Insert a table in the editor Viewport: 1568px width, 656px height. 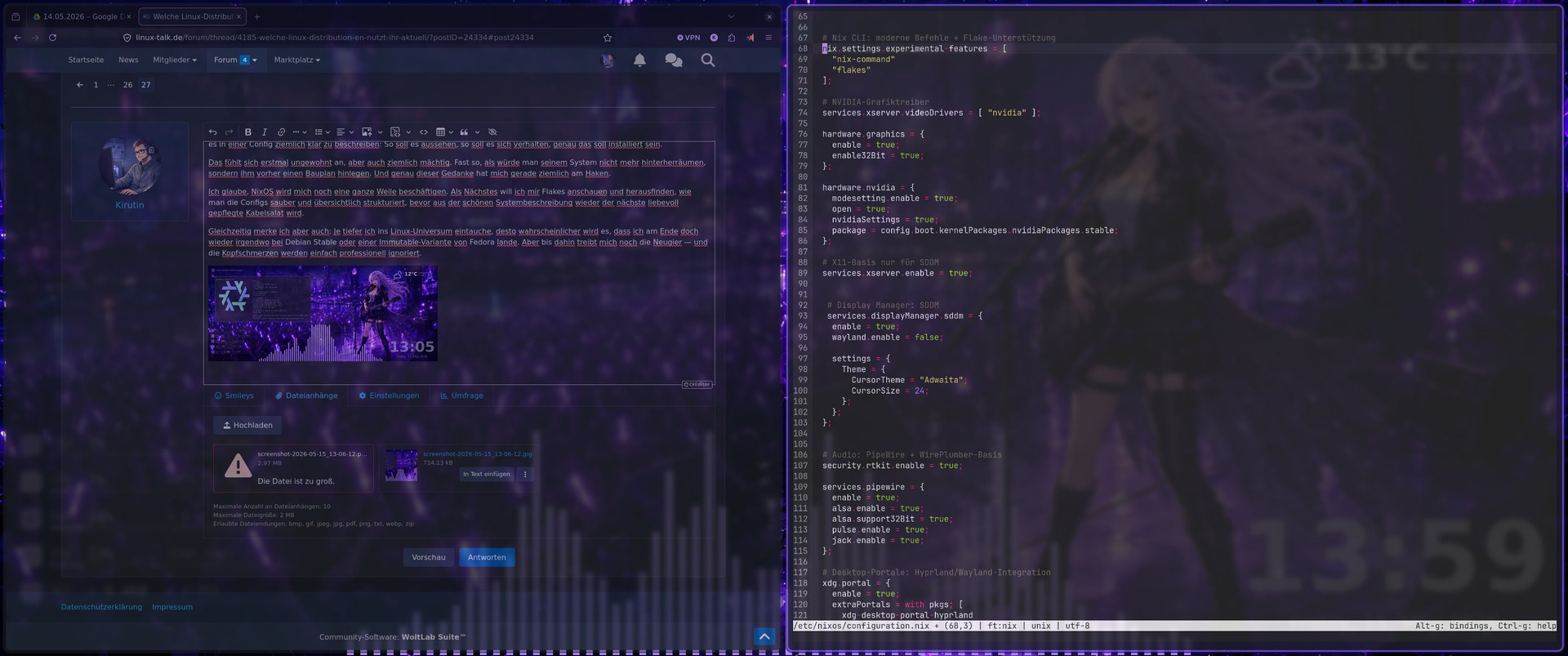coord(440,132)
